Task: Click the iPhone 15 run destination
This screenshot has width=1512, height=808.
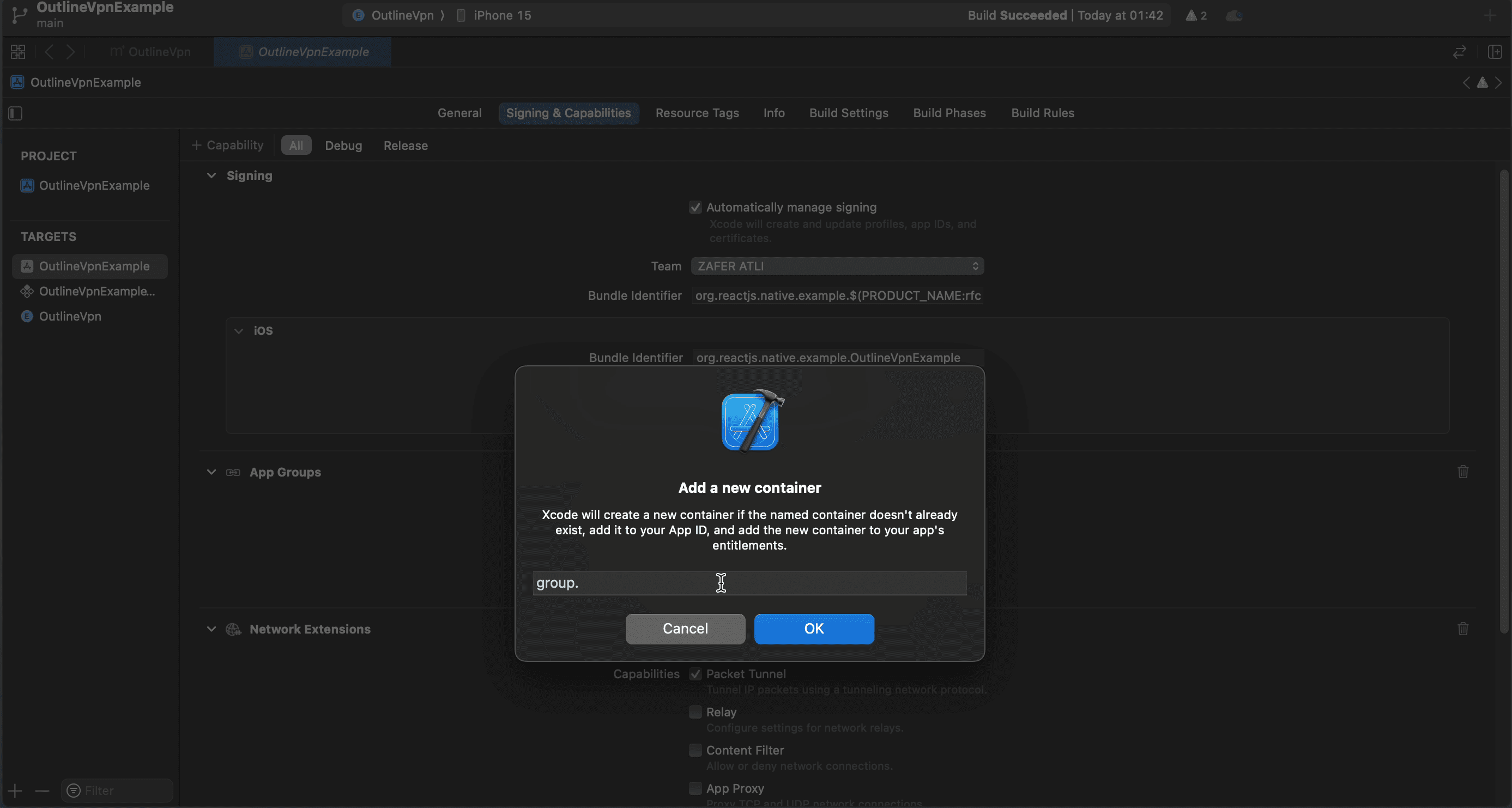Action: click(x=494, y=15)
